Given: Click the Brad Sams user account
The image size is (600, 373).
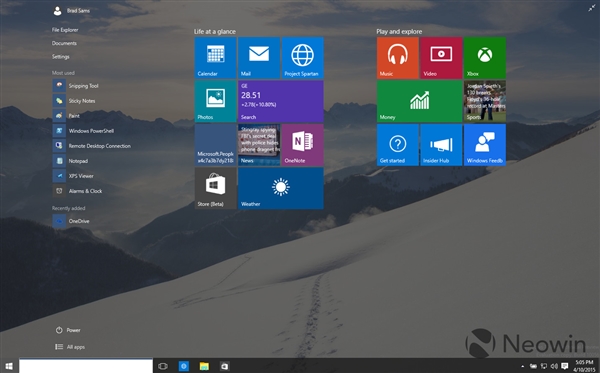Looking at the screenshot, I should coord(71,11).
